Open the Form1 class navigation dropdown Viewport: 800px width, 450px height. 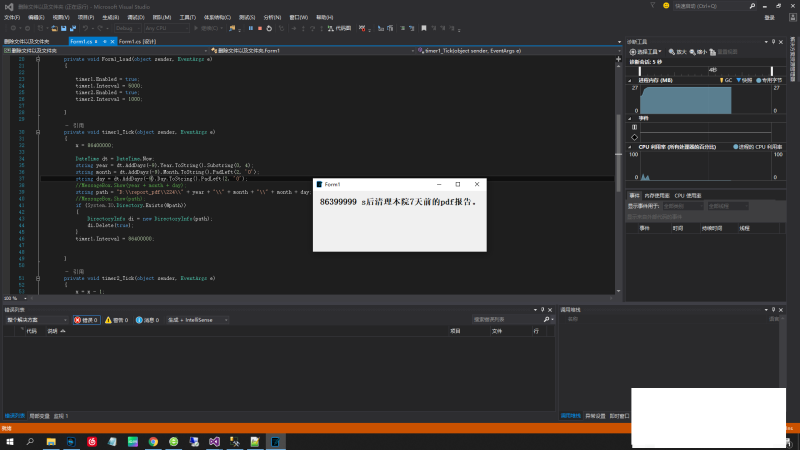tap(311, 51)
